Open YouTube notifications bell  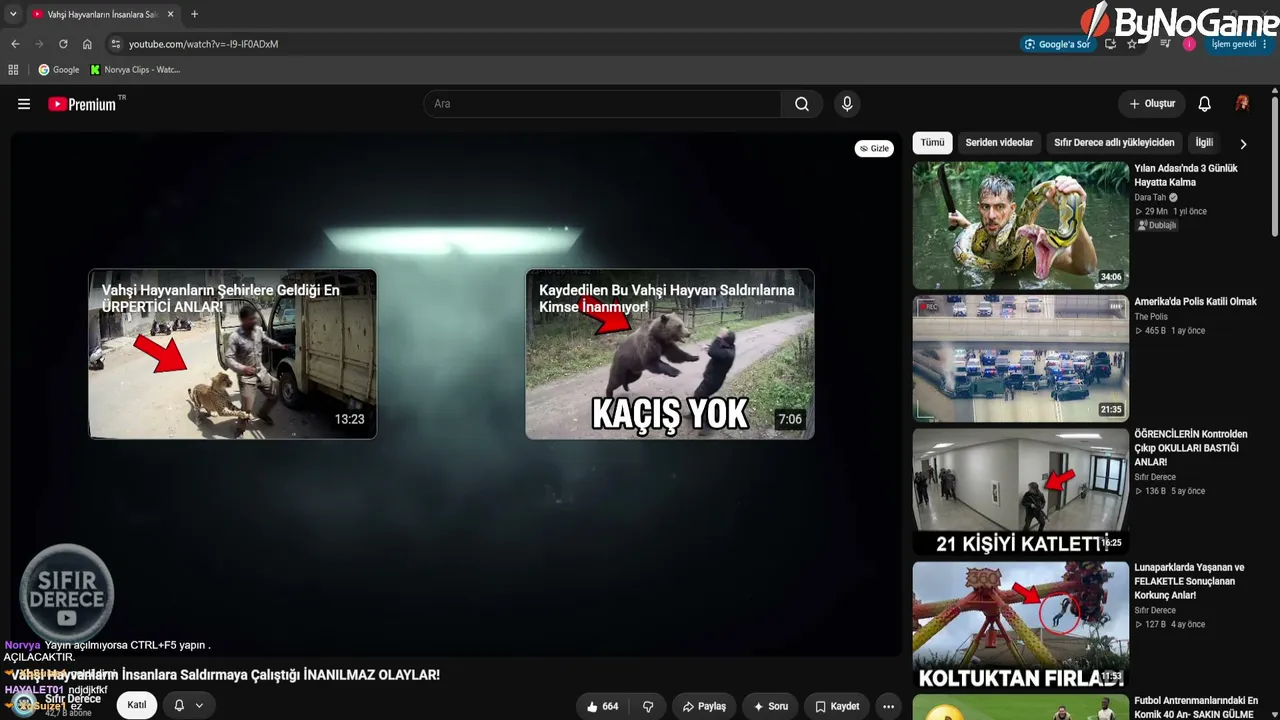pos(1205,104)
